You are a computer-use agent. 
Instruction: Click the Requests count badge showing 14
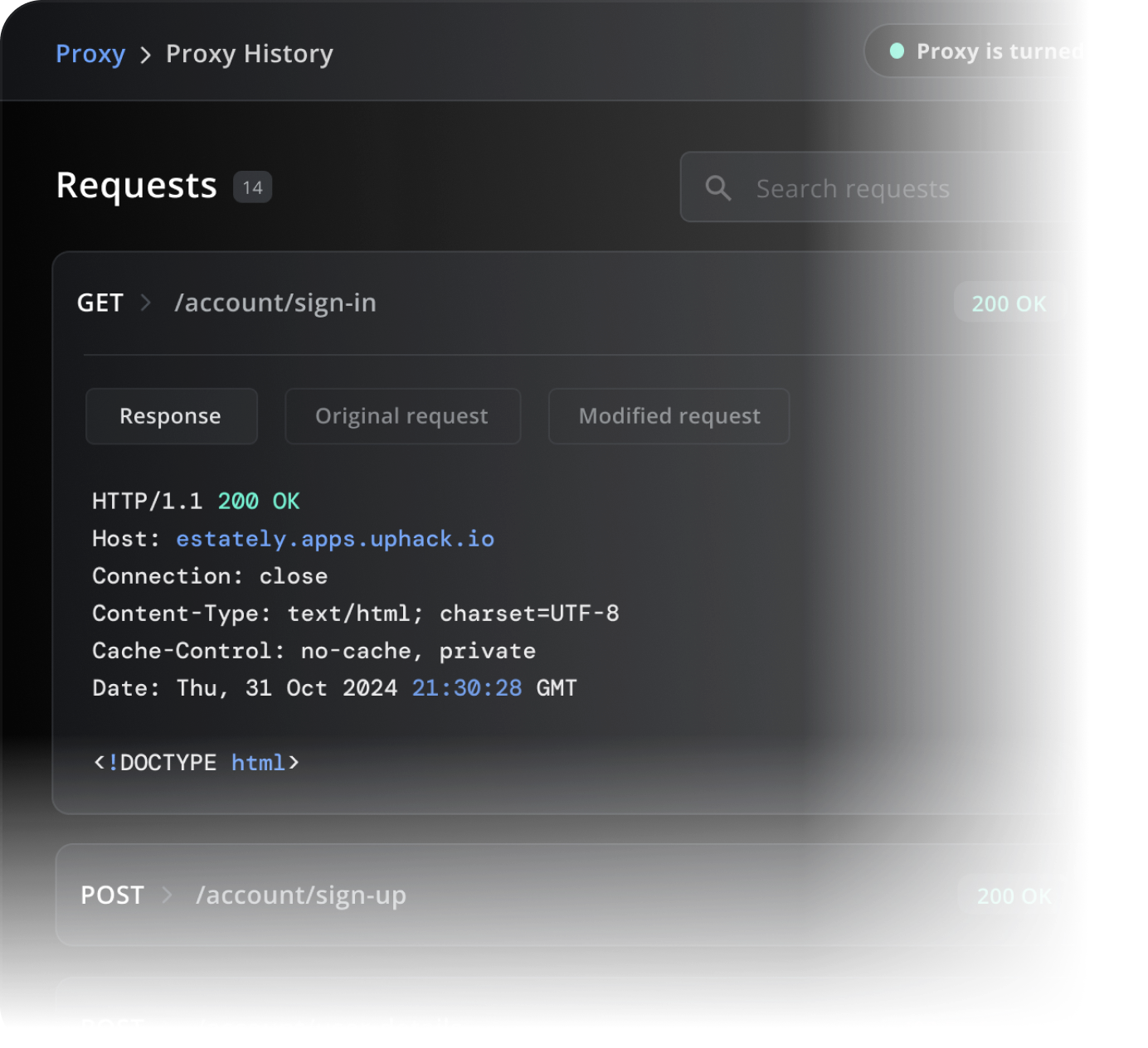[x=252, y=187]
